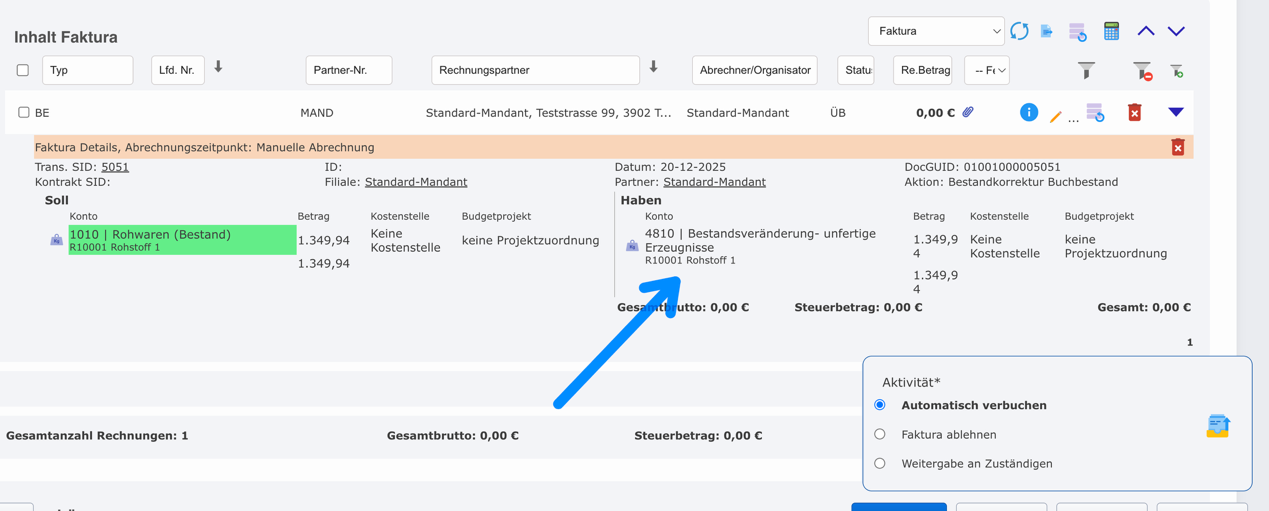Viewport: 1269px width, 511px height.
Task: Click the MAND partner number cell
Action: coord(317,113)
